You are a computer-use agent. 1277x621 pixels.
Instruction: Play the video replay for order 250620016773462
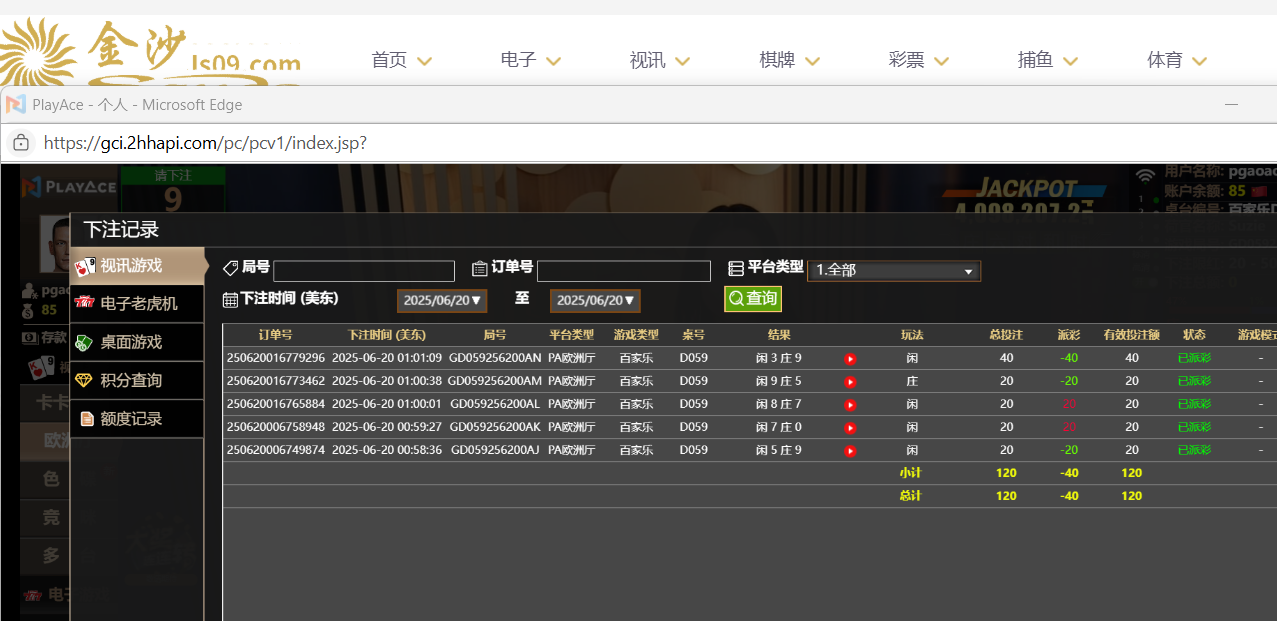(850, 382)
